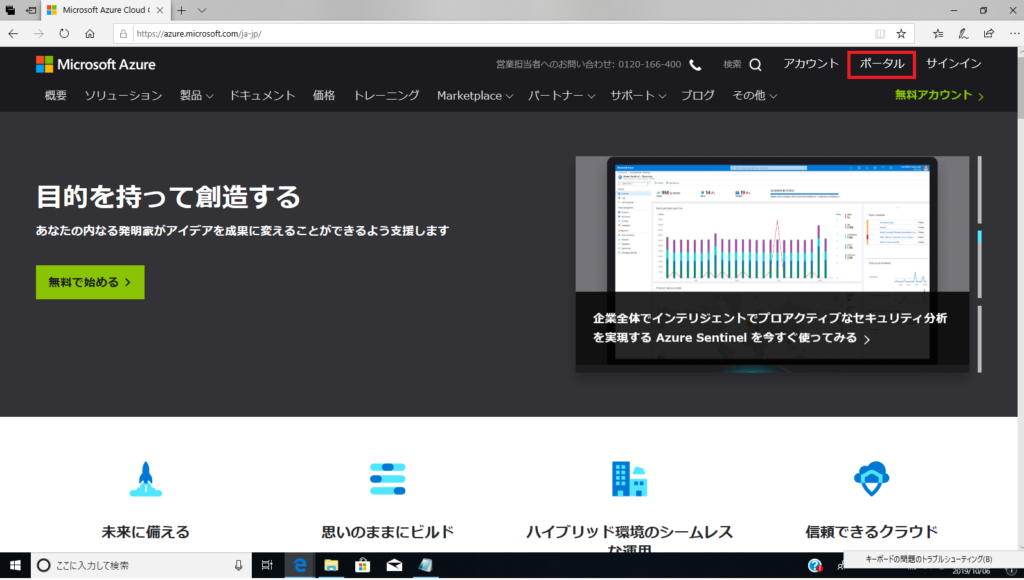Click the page vertical scrollbar
Screen dimensions: 1024x580
[1021, 297]
